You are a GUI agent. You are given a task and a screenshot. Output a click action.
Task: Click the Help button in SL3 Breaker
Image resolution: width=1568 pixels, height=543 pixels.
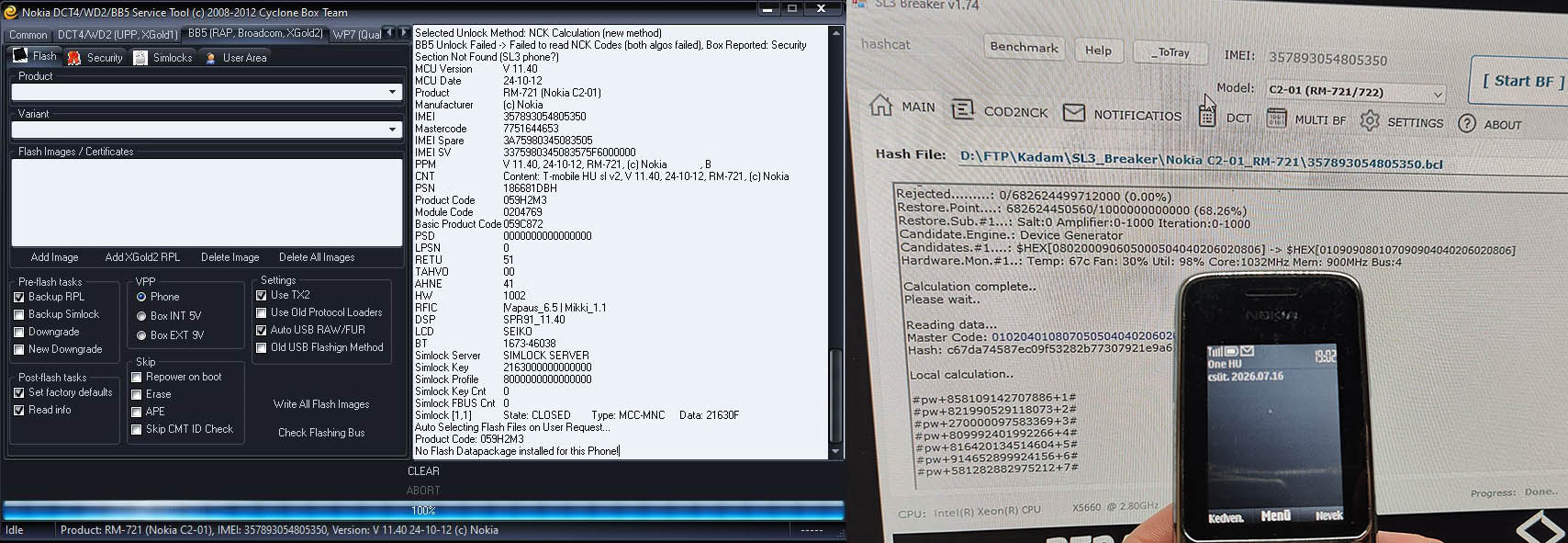[x=1098, y=50]
